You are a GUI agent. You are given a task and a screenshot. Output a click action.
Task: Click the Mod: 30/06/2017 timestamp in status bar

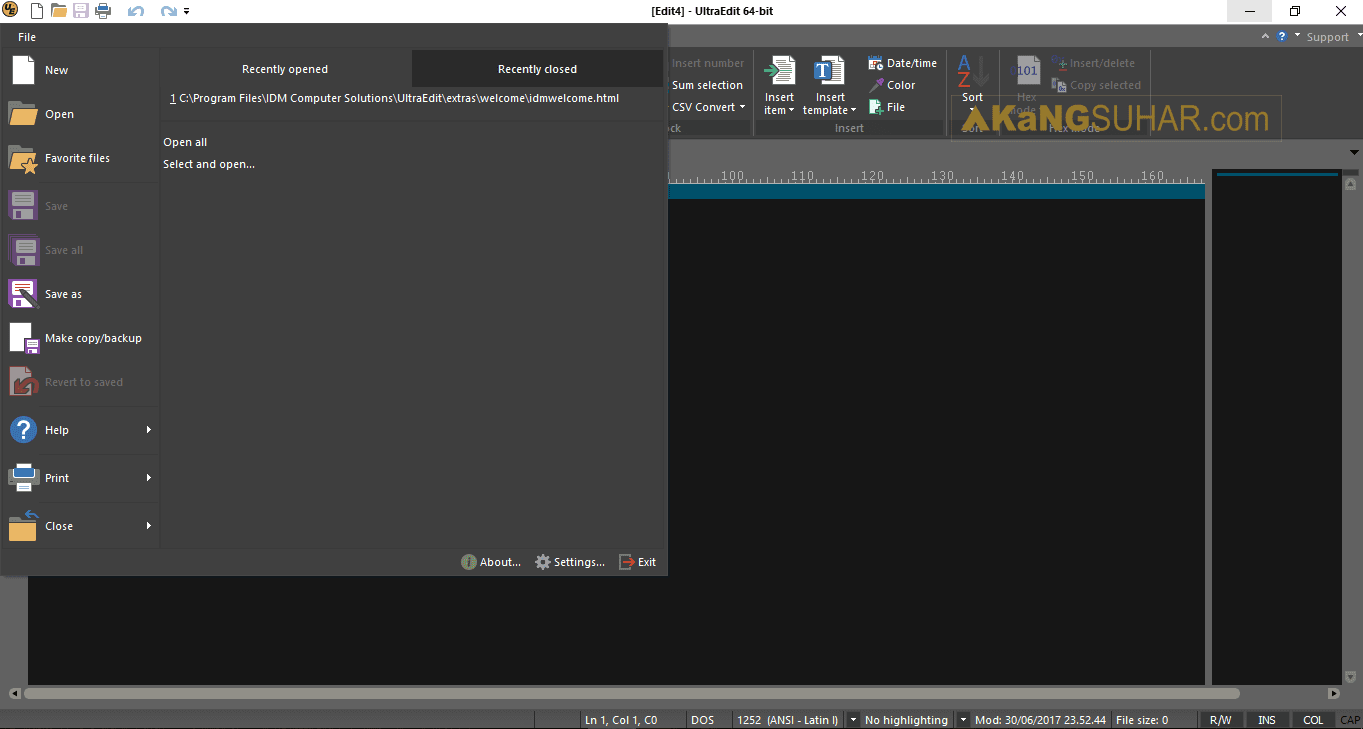pos(1040,720)
